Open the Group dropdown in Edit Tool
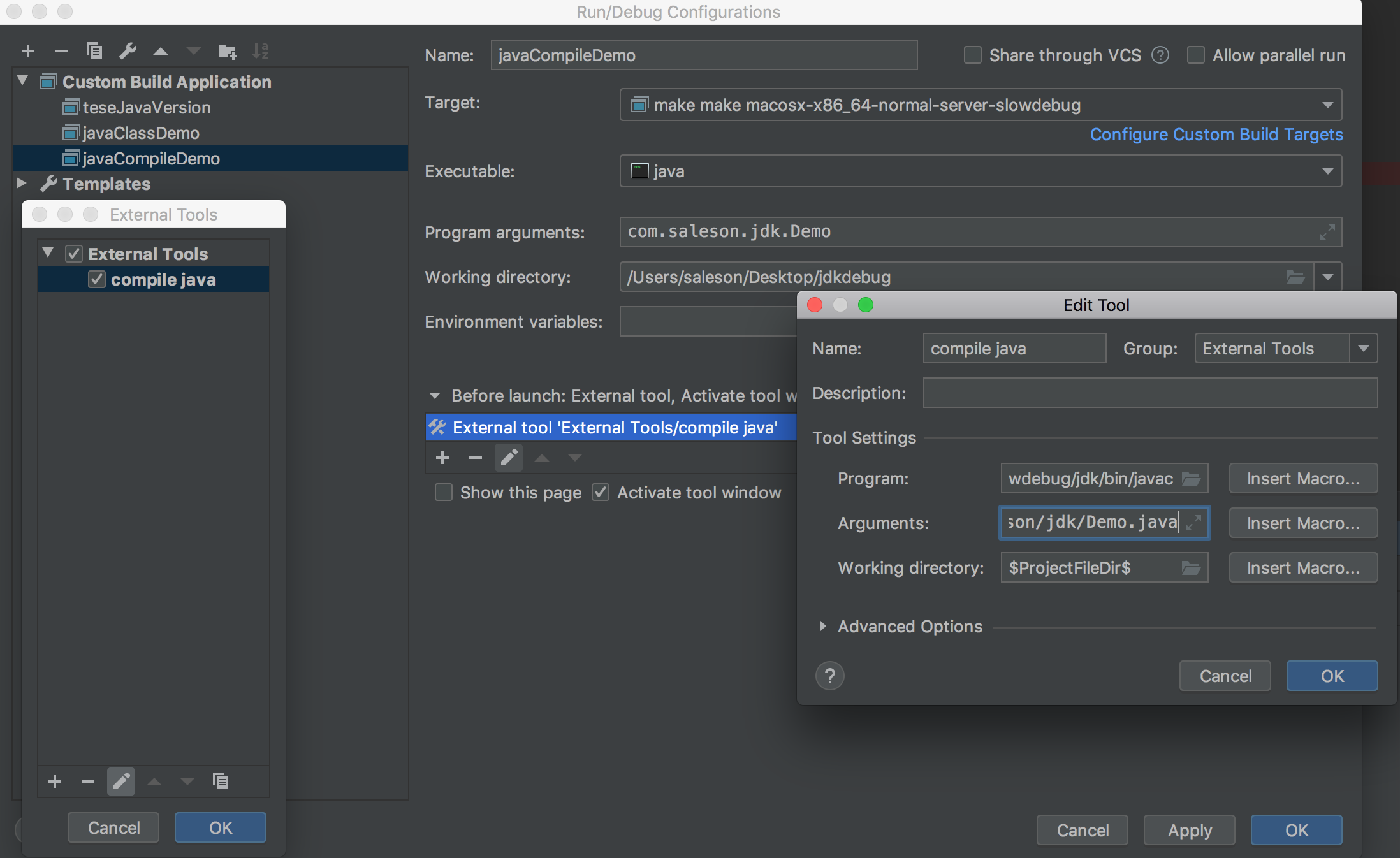Image resolution: width=1400 pixels, height=858 pixels. pos(1364,349)
